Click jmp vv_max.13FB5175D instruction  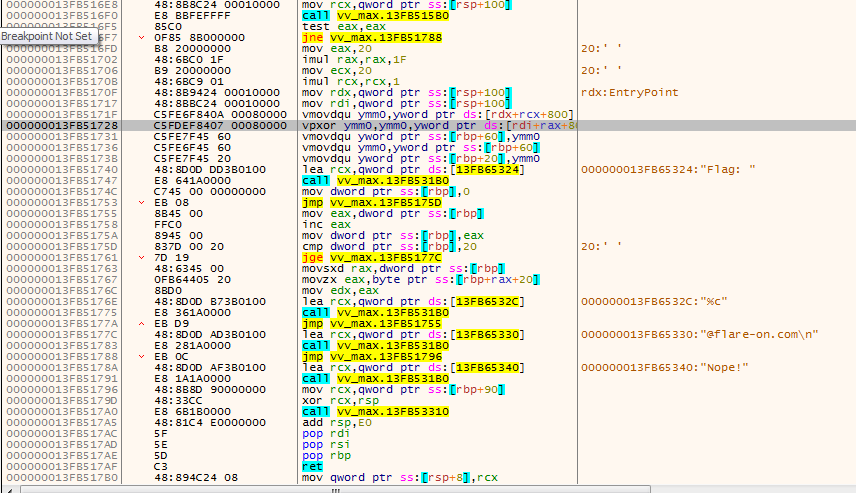click(372, 203)
